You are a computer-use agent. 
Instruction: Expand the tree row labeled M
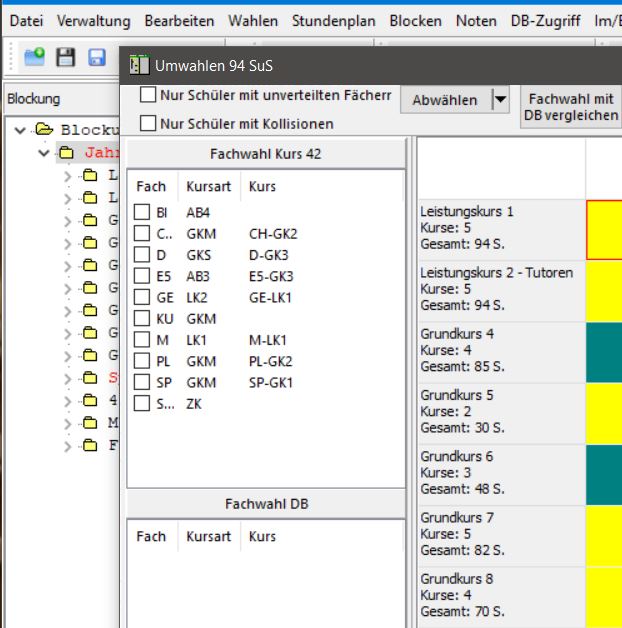pos(67,423)
